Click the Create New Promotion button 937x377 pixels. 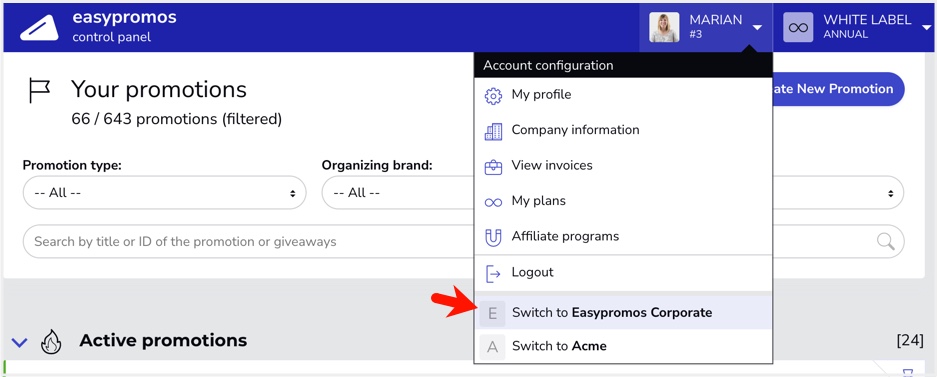838,89
